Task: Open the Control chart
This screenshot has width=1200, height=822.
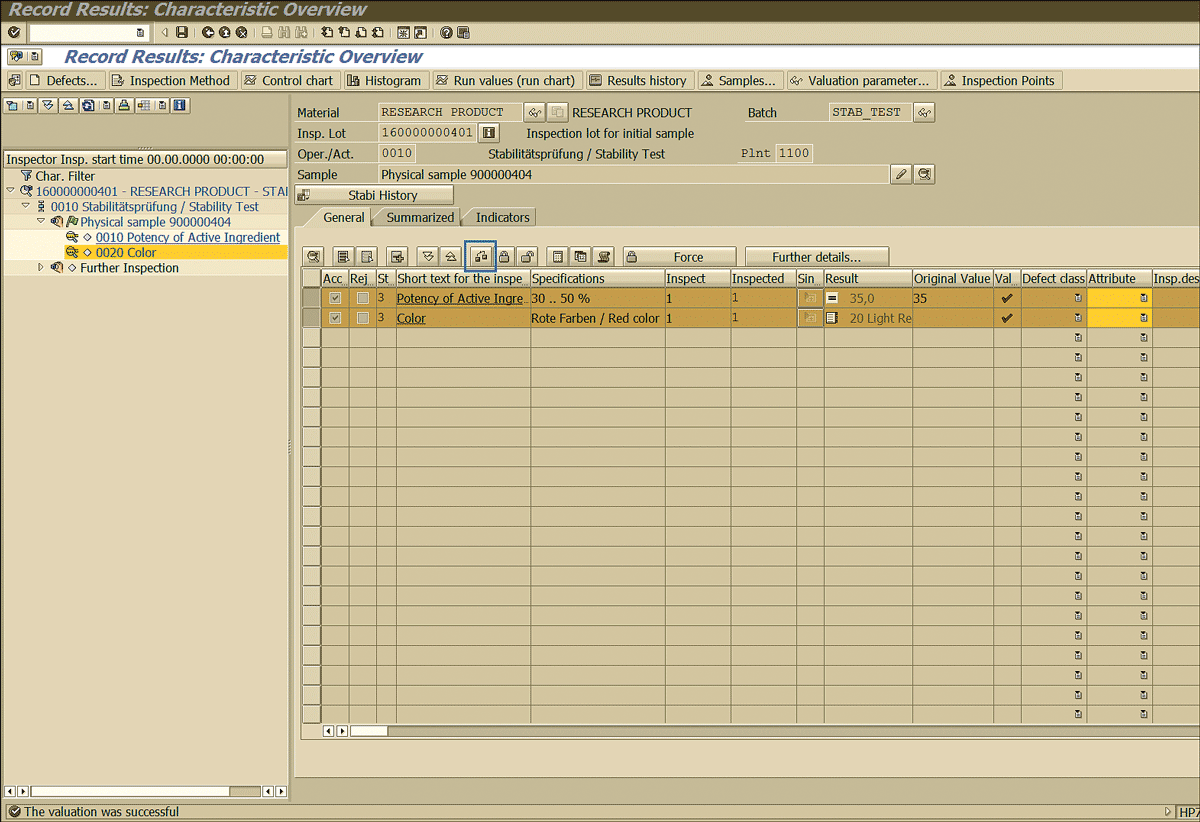Action: pos(289,81)
